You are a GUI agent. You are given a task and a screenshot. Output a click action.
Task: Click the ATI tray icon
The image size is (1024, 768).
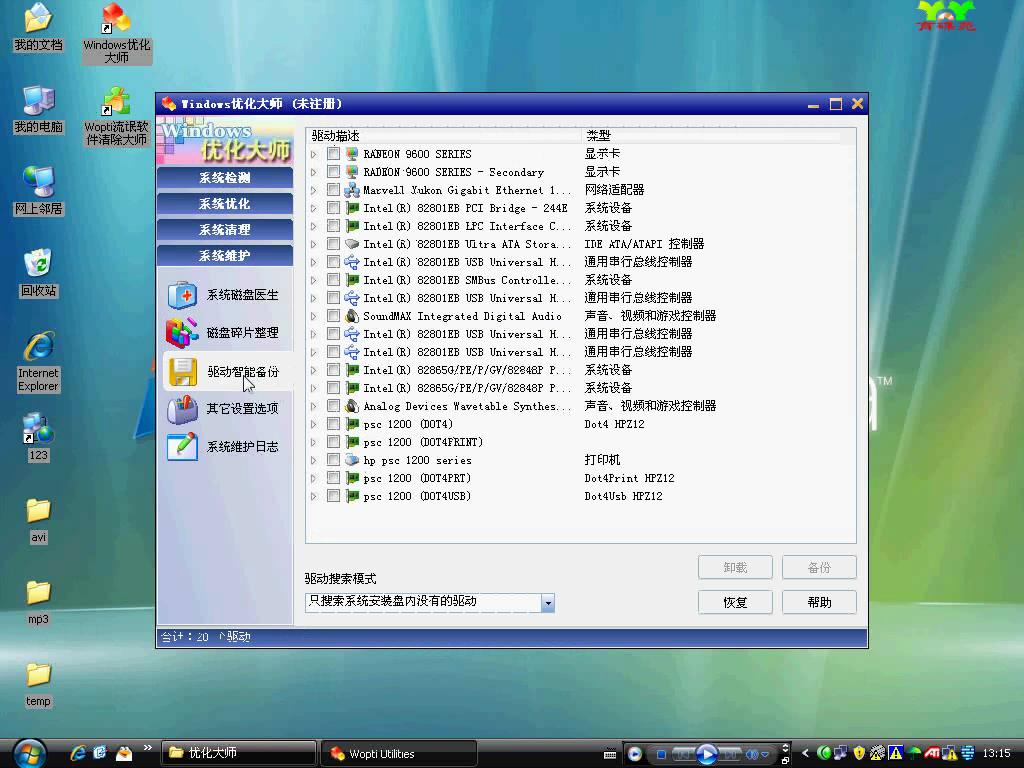click(x=932, y=753)
